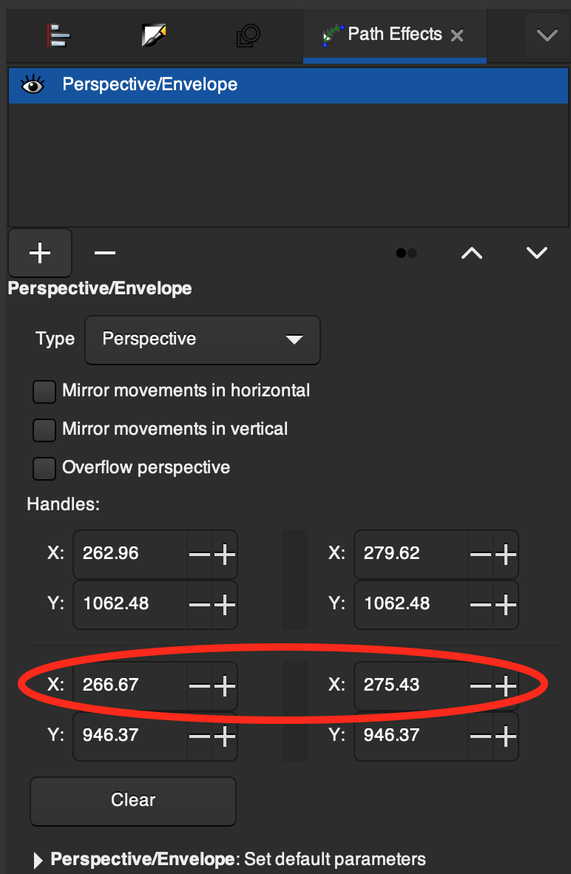Open the dock panel chevron menu
The image size is (571, 874).
pos(547,36)
